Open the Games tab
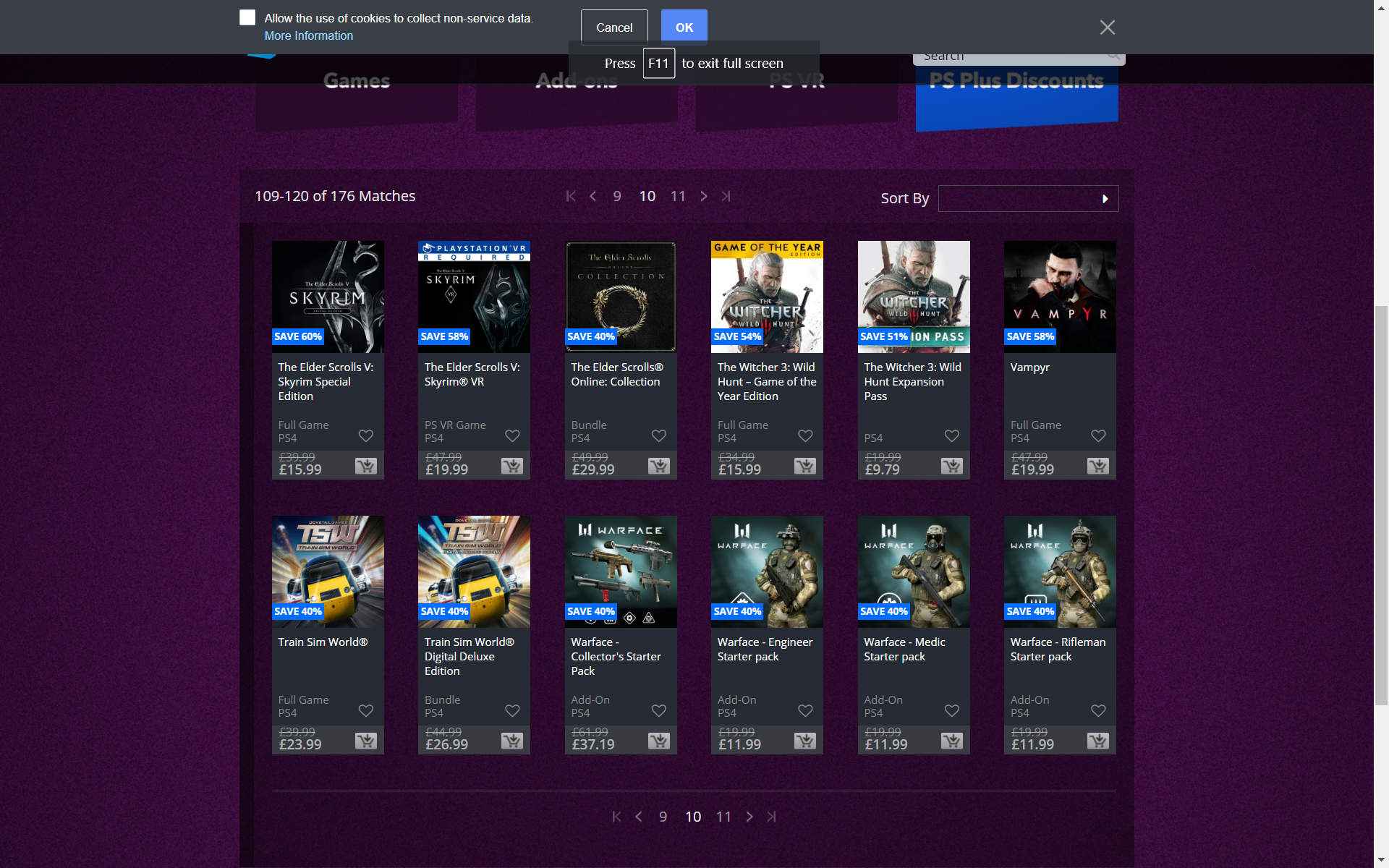 click(357, 92)
